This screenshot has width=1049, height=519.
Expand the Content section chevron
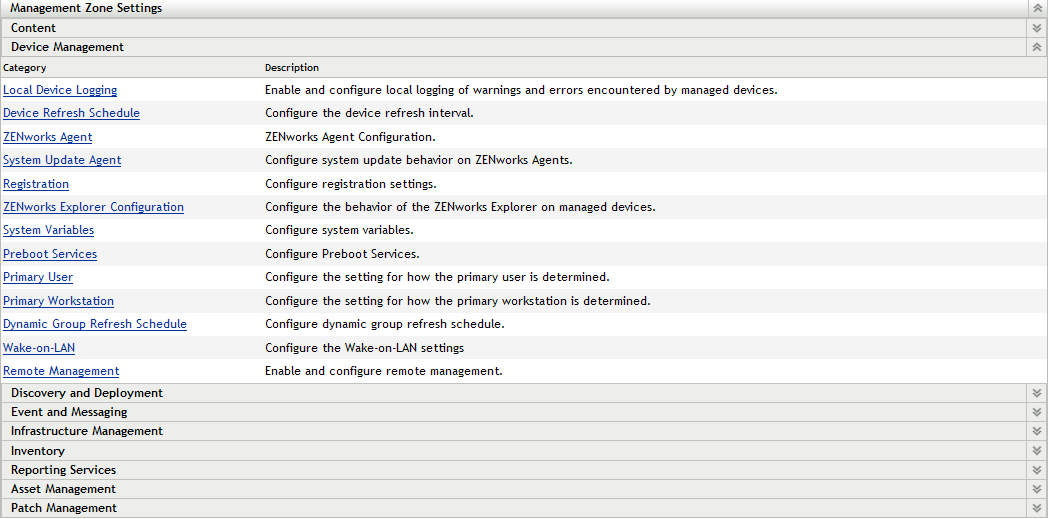pos(1037,28)
